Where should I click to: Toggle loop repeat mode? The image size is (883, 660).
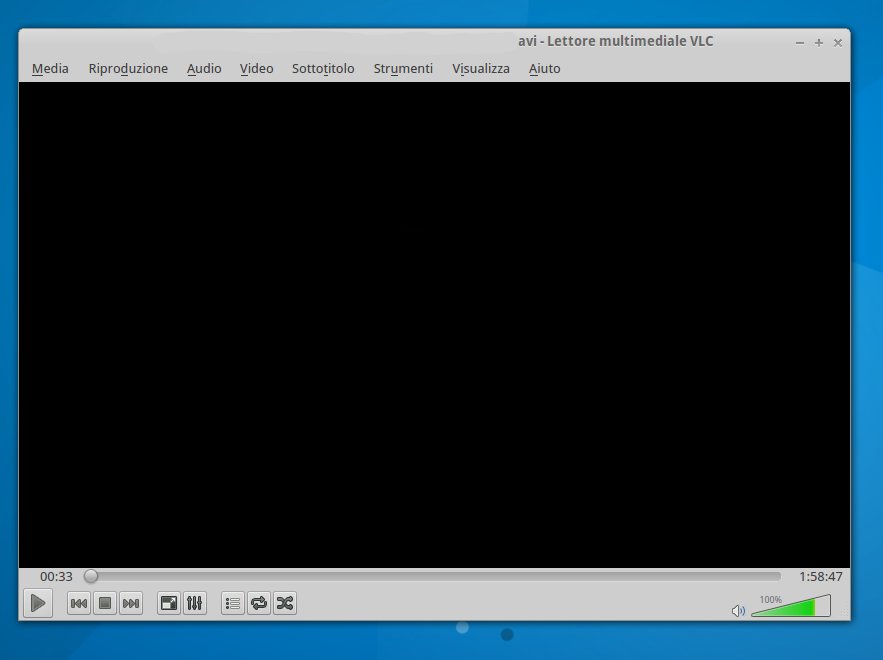click(x=258, y=603)
